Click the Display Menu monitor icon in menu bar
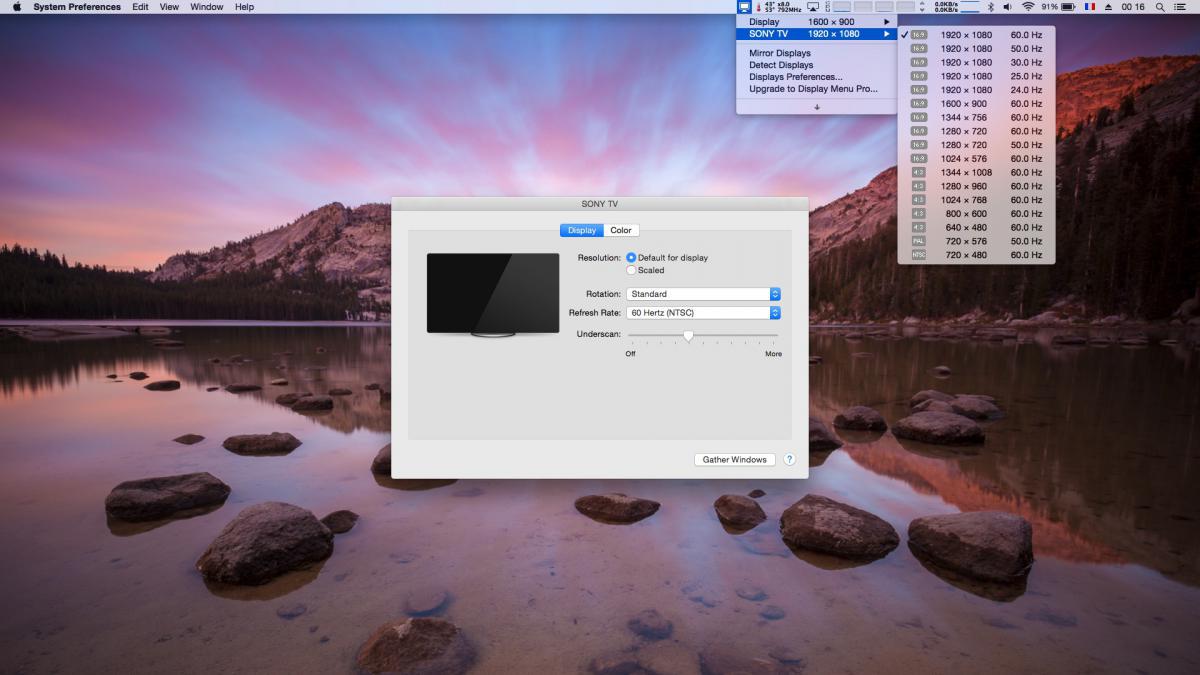Viewport: 1200px width, 675px height. coord(744,7)
